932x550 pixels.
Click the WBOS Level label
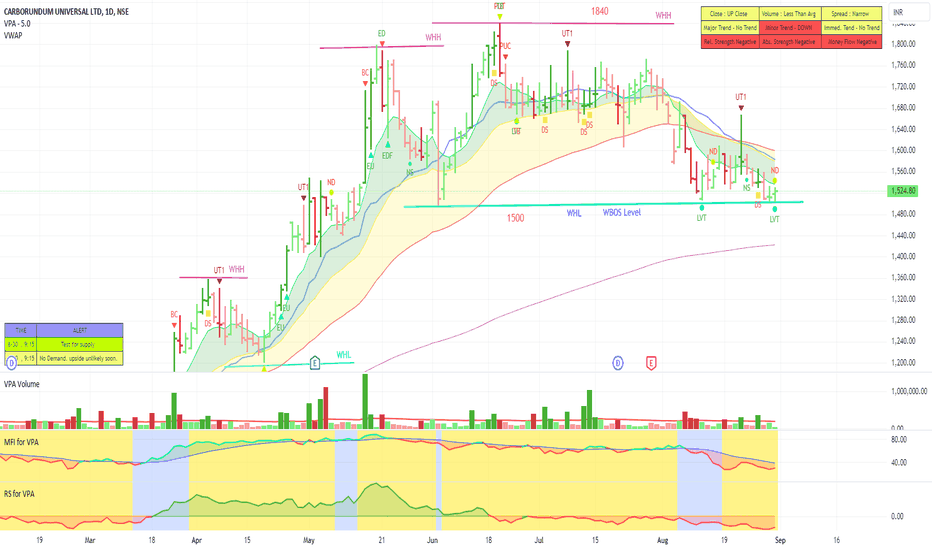coord(622,212)
